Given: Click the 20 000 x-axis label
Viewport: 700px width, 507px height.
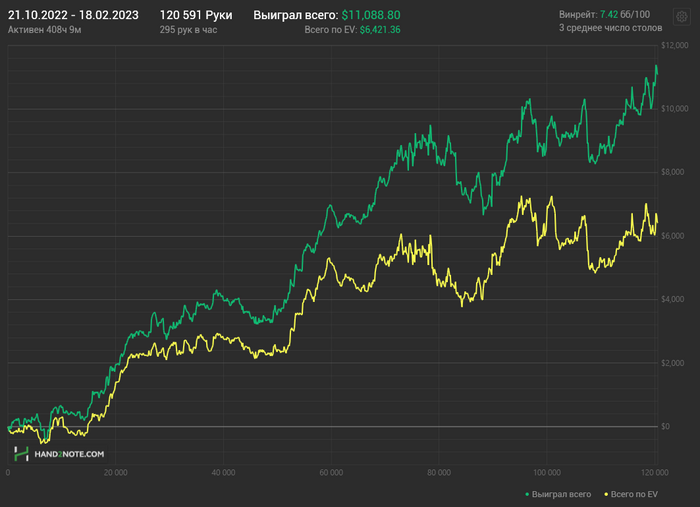Looking at the screenshot, I should (116, 473).
